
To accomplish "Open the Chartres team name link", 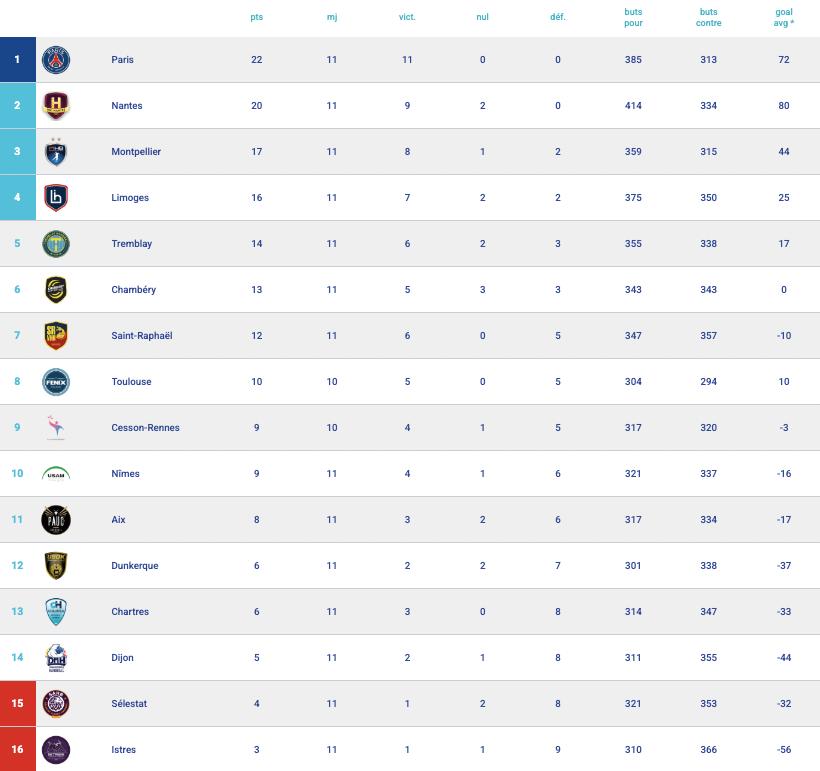I will [x=130, y=612].
